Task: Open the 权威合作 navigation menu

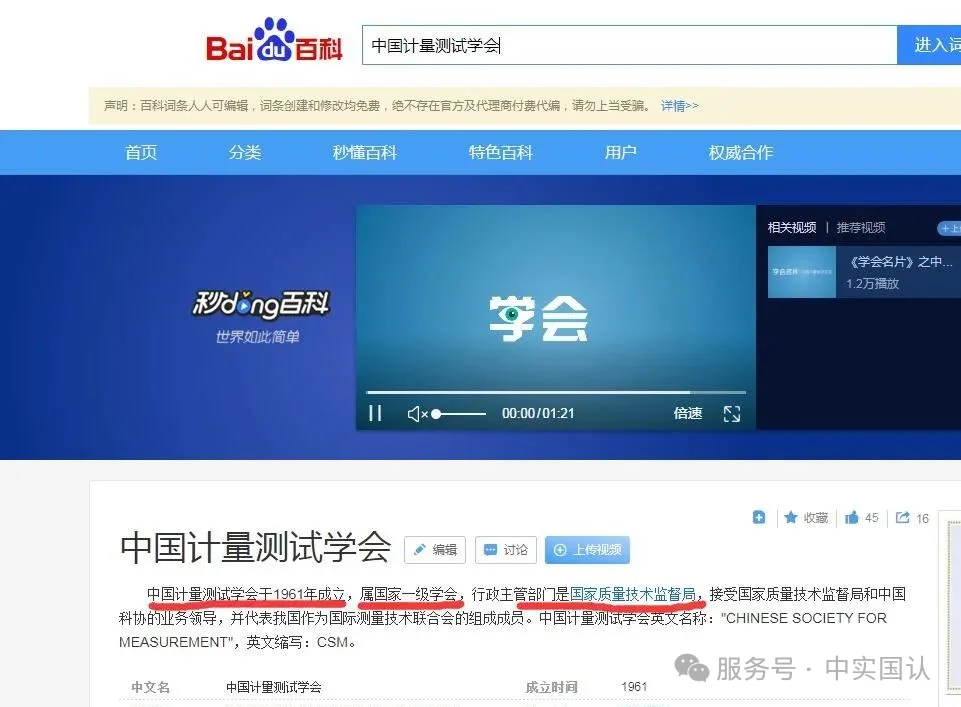Action: click(x=739, y=152)
